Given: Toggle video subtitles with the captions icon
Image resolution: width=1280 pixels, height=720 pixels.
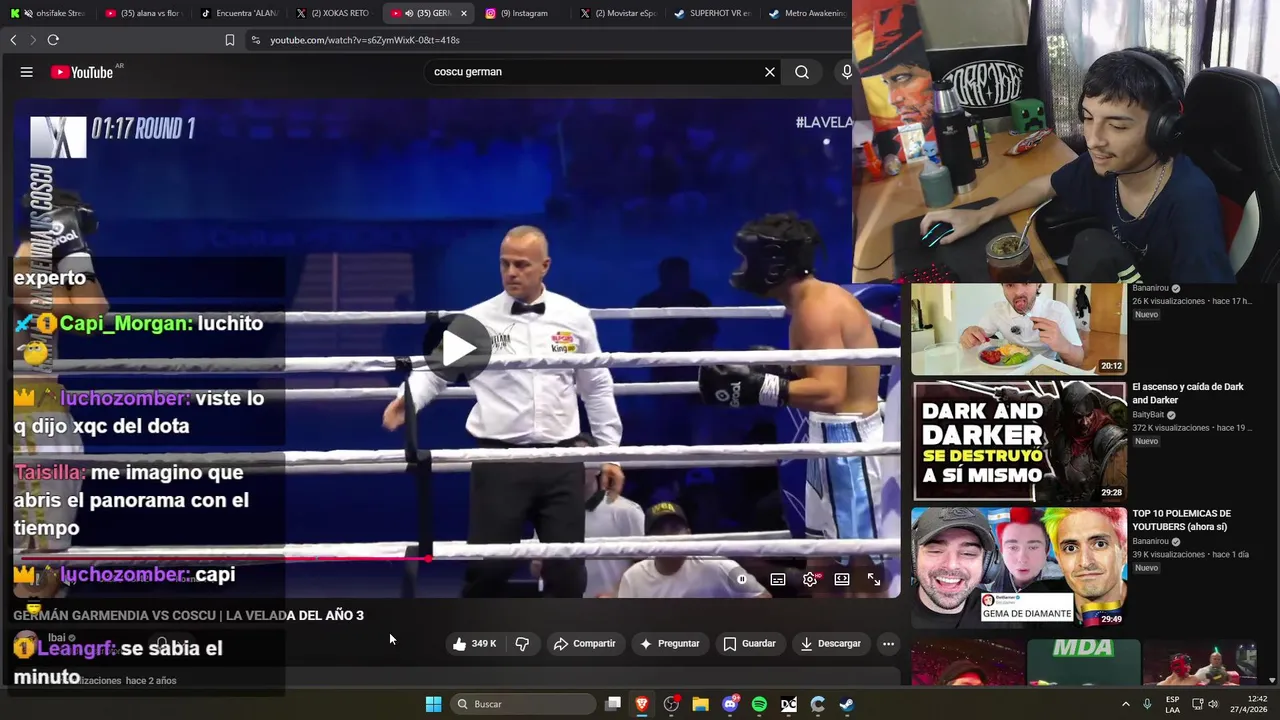Looking at the screenshot, I should pos(778,579).
